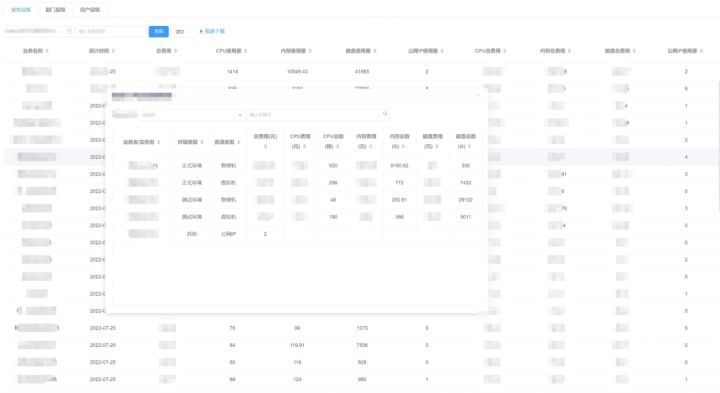Sort dialog by 总费用(元) sort icon
This screenshot has height=393, width=720.
[x=265, y=147]
